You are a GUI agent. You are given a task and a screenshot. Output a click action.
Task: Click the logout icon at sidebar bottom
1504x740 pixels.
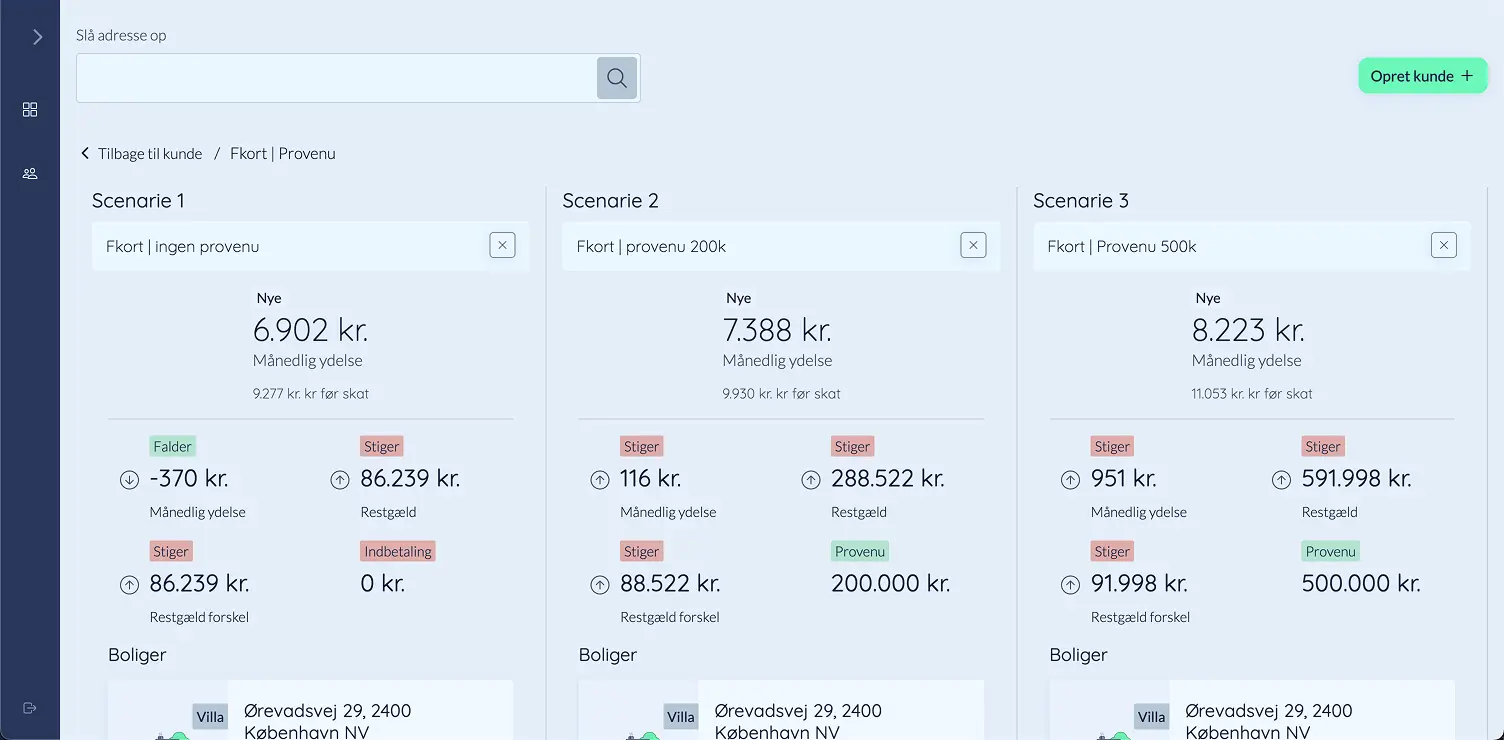coord(30,708)
